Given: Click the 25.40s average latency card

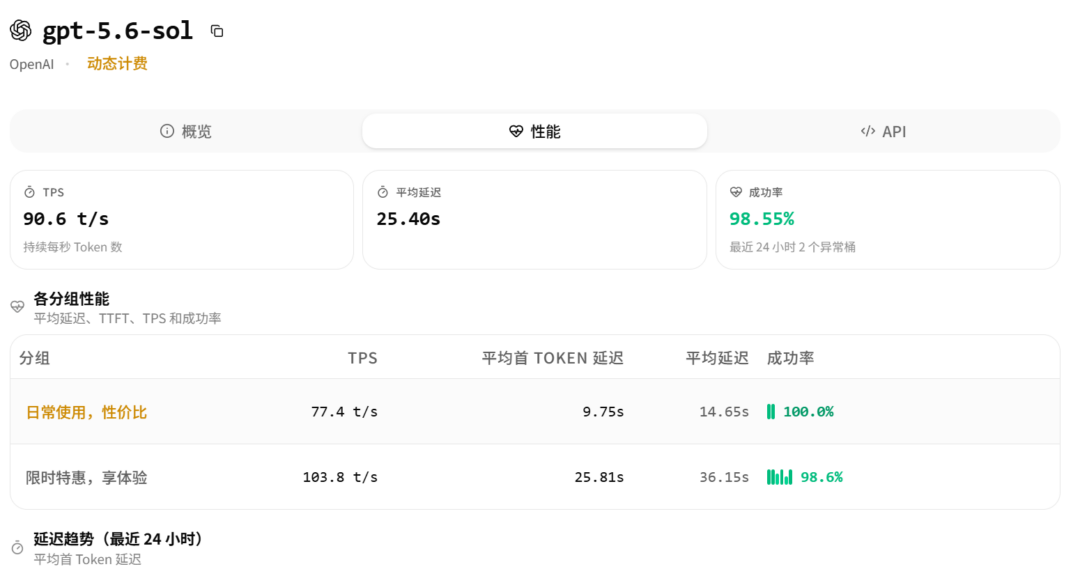Looking at the screenshot, I should click(534, 220).
